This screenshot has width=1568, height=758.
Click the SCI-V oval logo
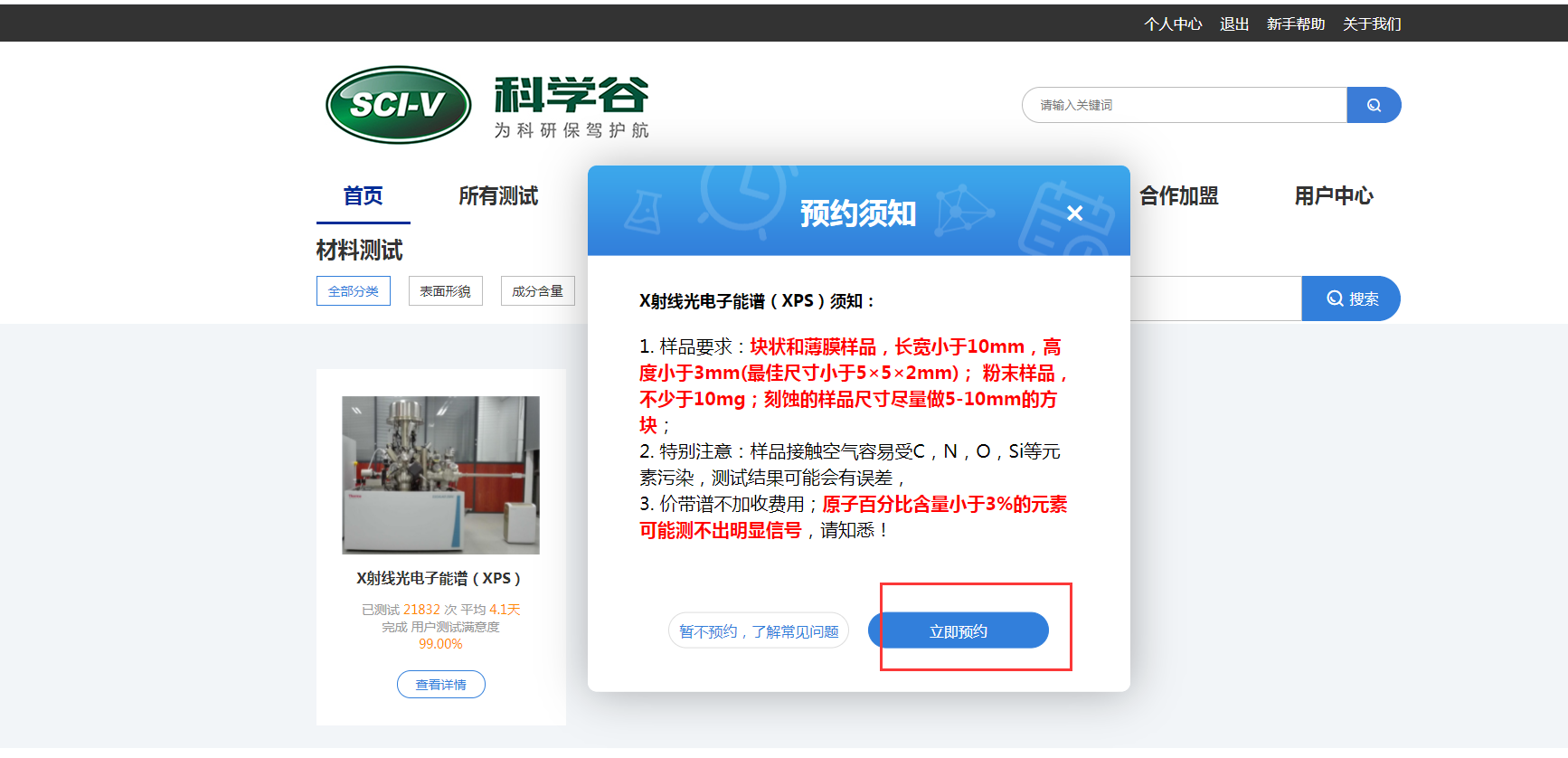click(399, 105)
